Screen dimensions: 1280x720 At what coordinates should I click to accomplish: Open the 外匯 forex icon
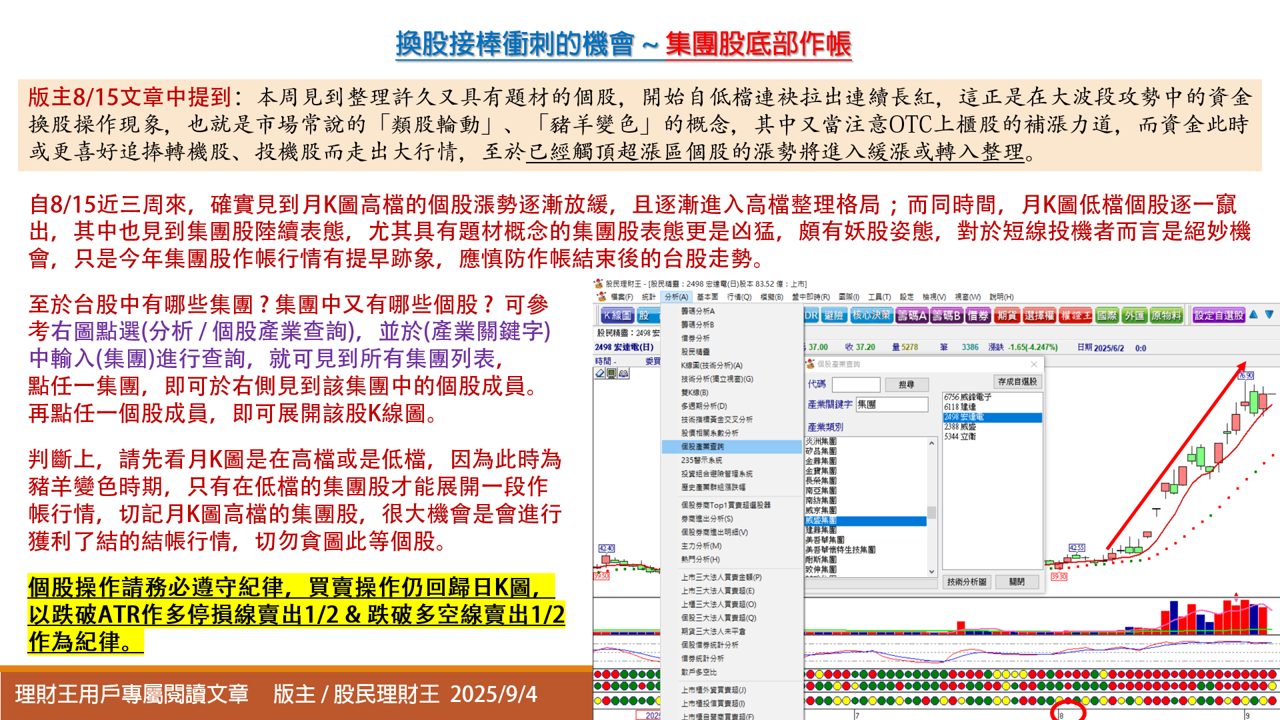[x=1136, y=312]
